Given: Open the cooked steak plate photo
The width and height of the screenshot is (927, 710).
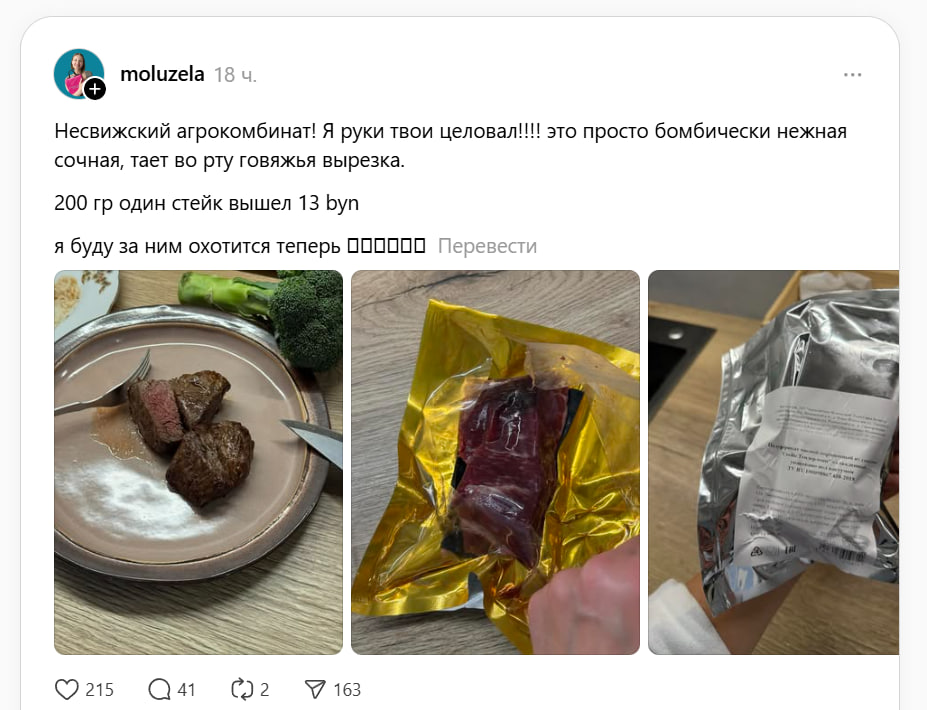Looking at the screenshot, I should point(199,462).
